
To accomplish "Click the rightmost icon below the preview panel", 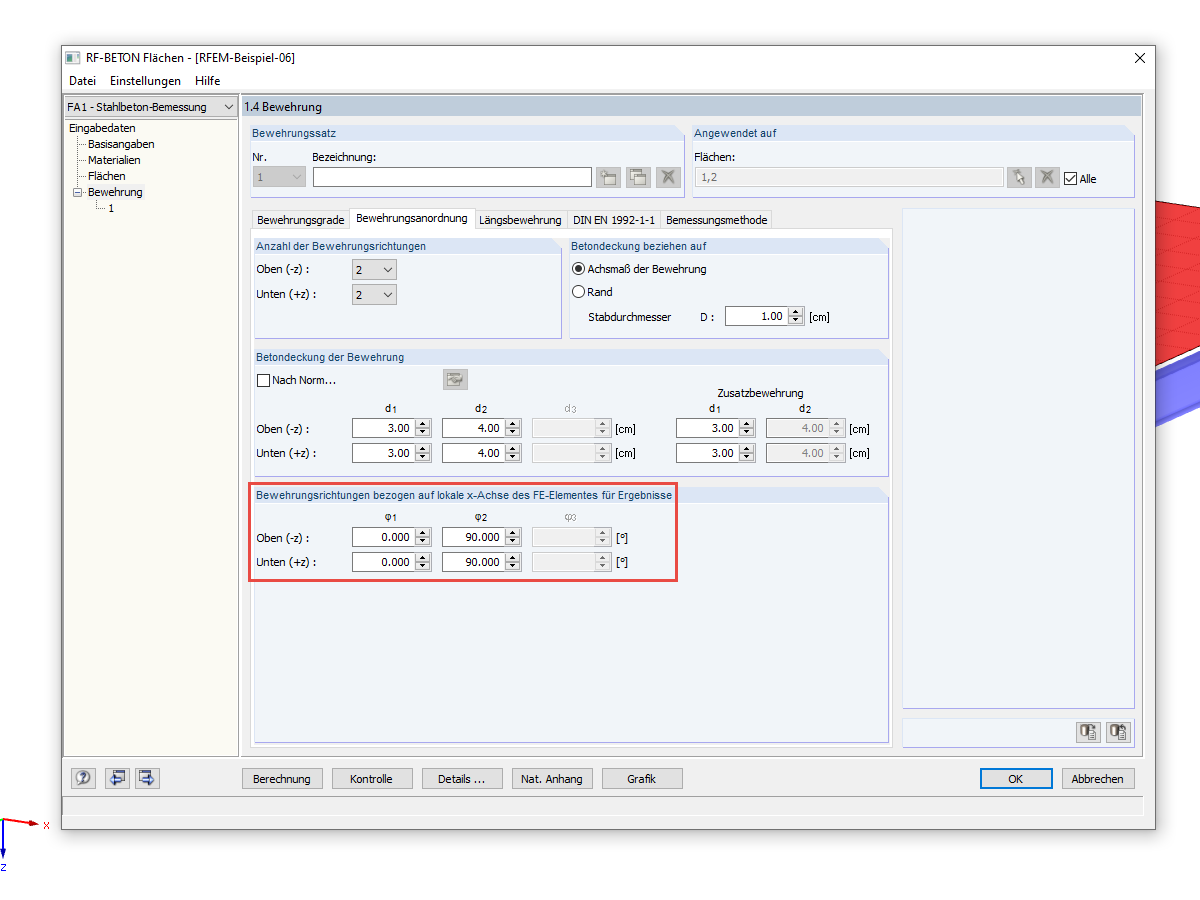I will (1118, 732).
